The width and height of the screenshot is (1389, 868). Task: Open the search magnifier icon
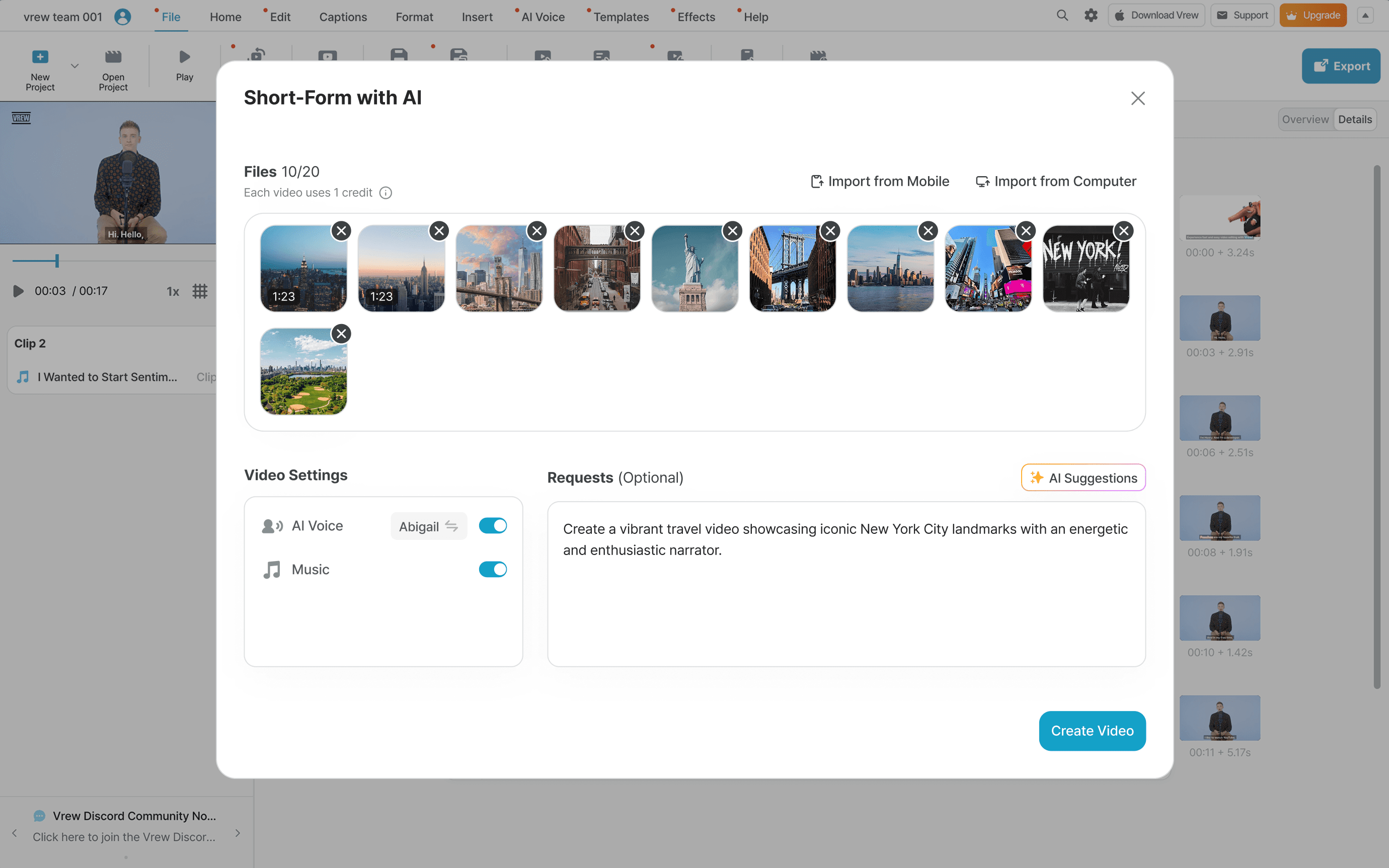click(x=1062, y=16)
